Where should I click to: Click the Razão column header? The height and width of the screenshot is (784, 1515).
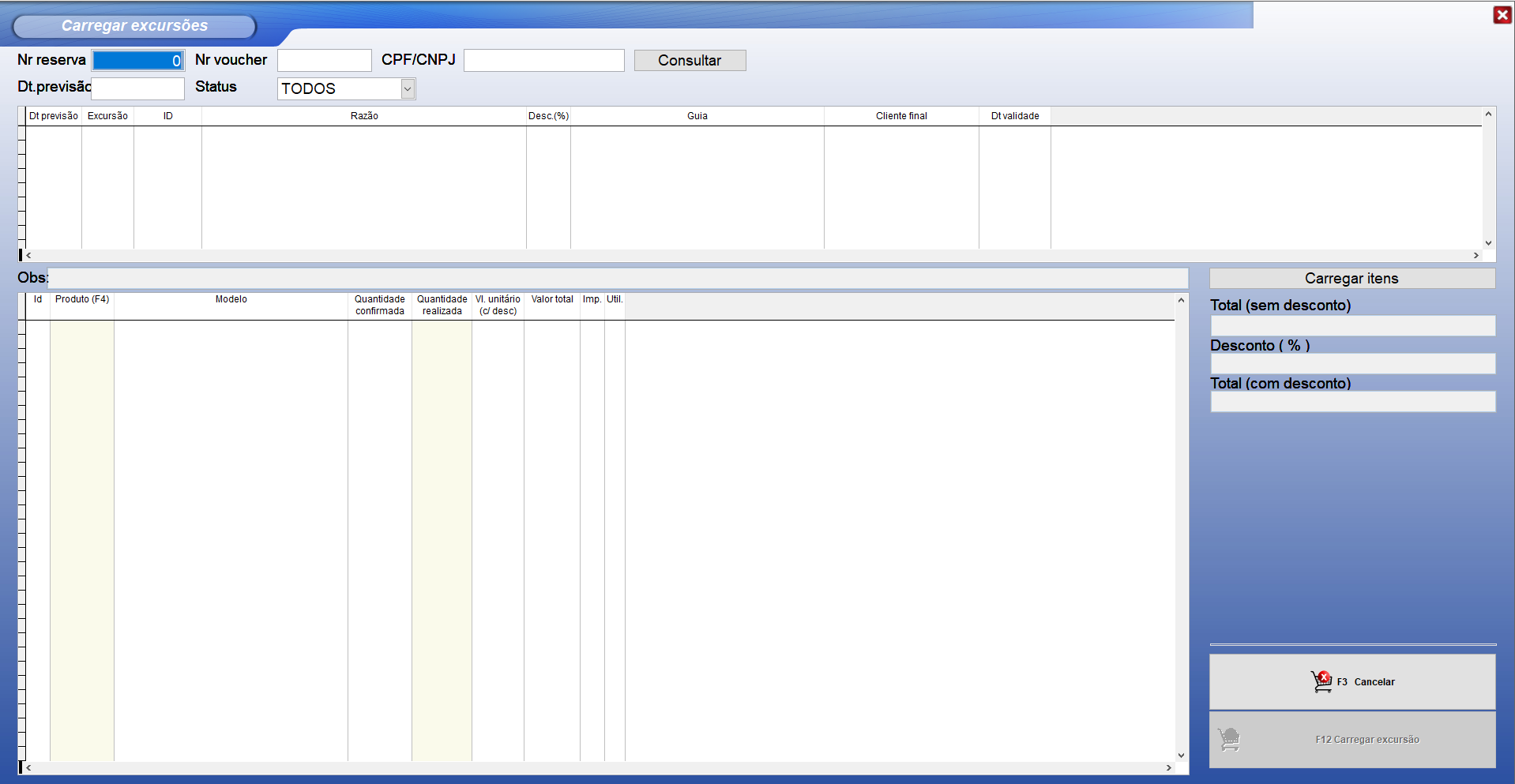tap(364, 116)
